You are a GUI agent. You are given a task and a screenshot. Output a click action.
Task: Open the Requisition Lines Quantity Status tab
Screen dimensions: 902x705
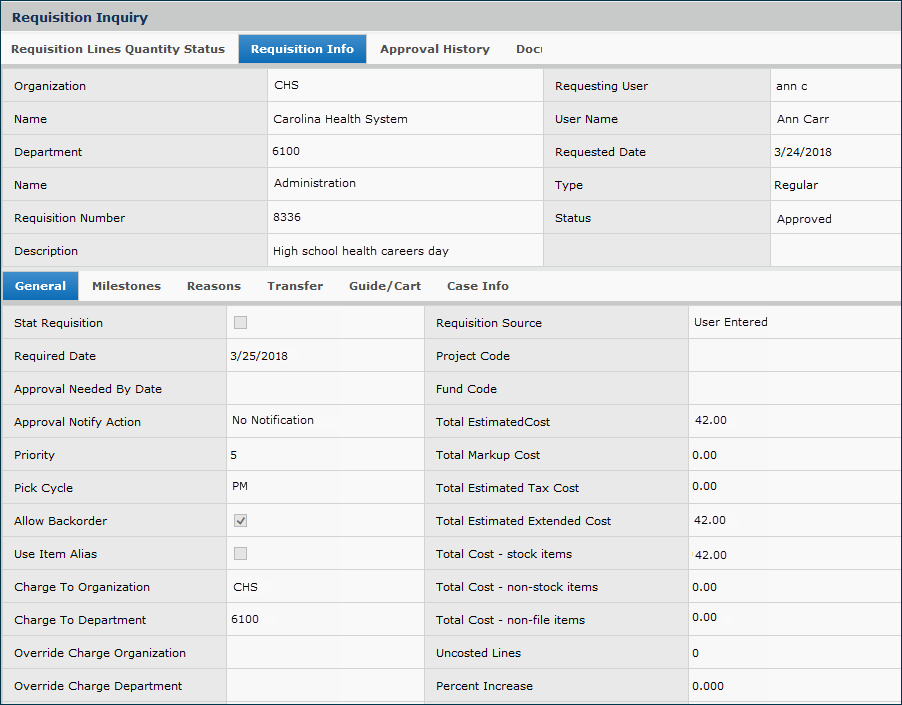coord(118,49)
